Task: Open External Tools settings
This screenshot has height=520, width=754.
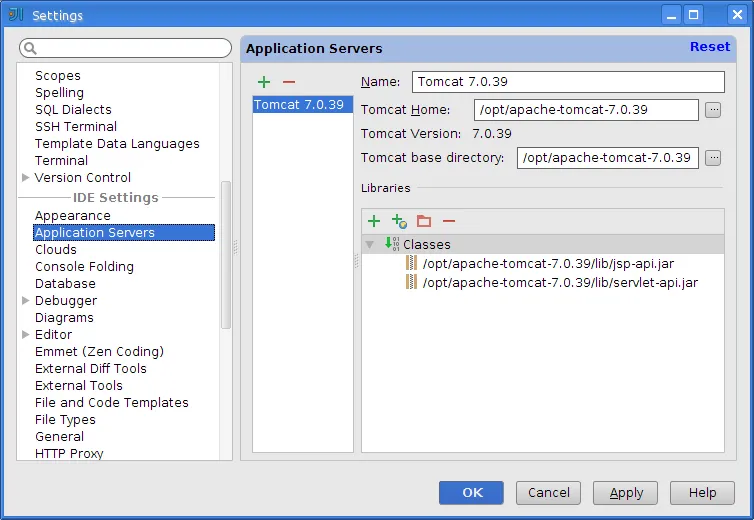Action: [78, 385]
